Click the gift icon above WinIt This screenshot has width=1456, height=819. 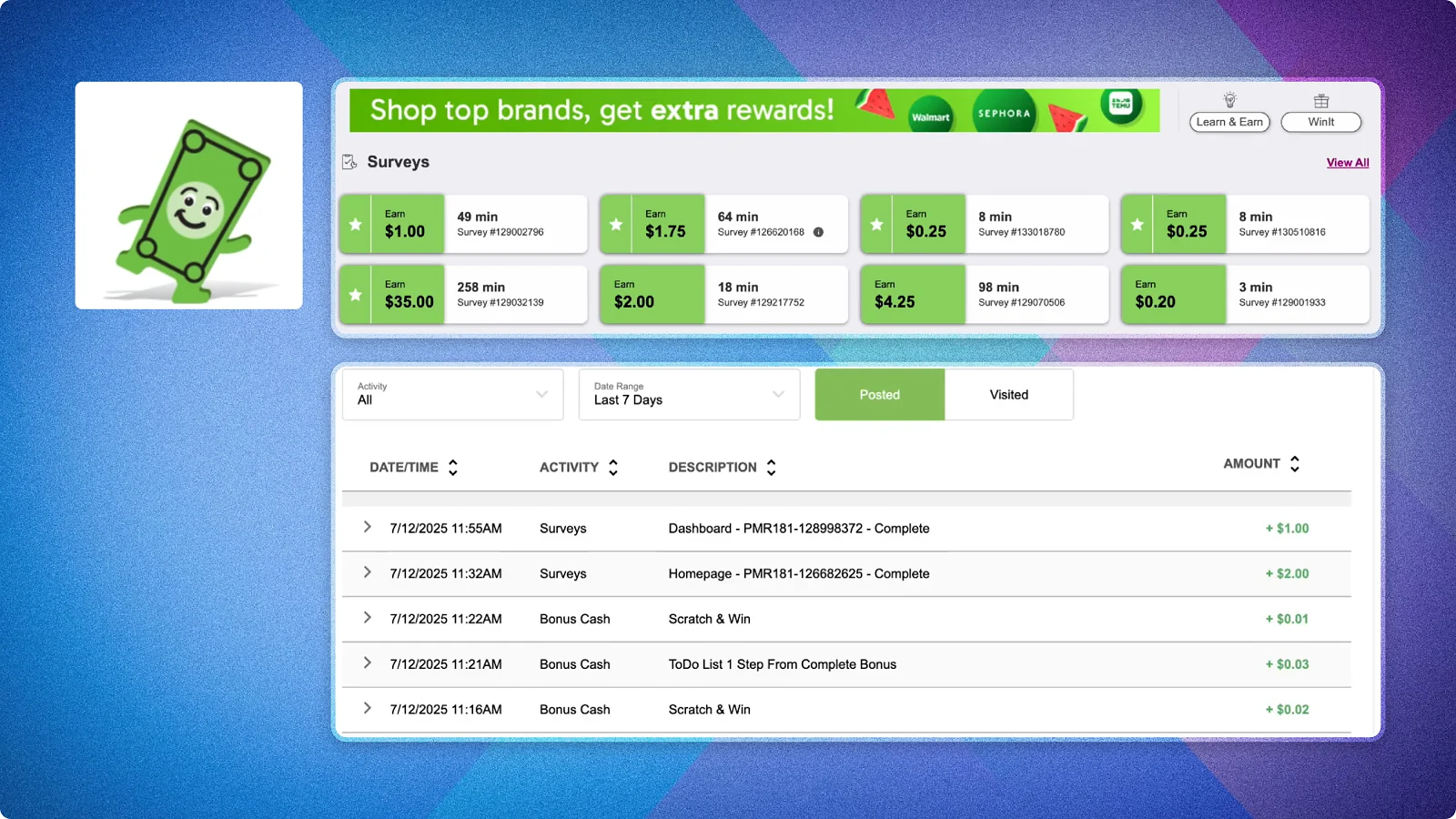pyautogui.click(x=1321, y=100)
